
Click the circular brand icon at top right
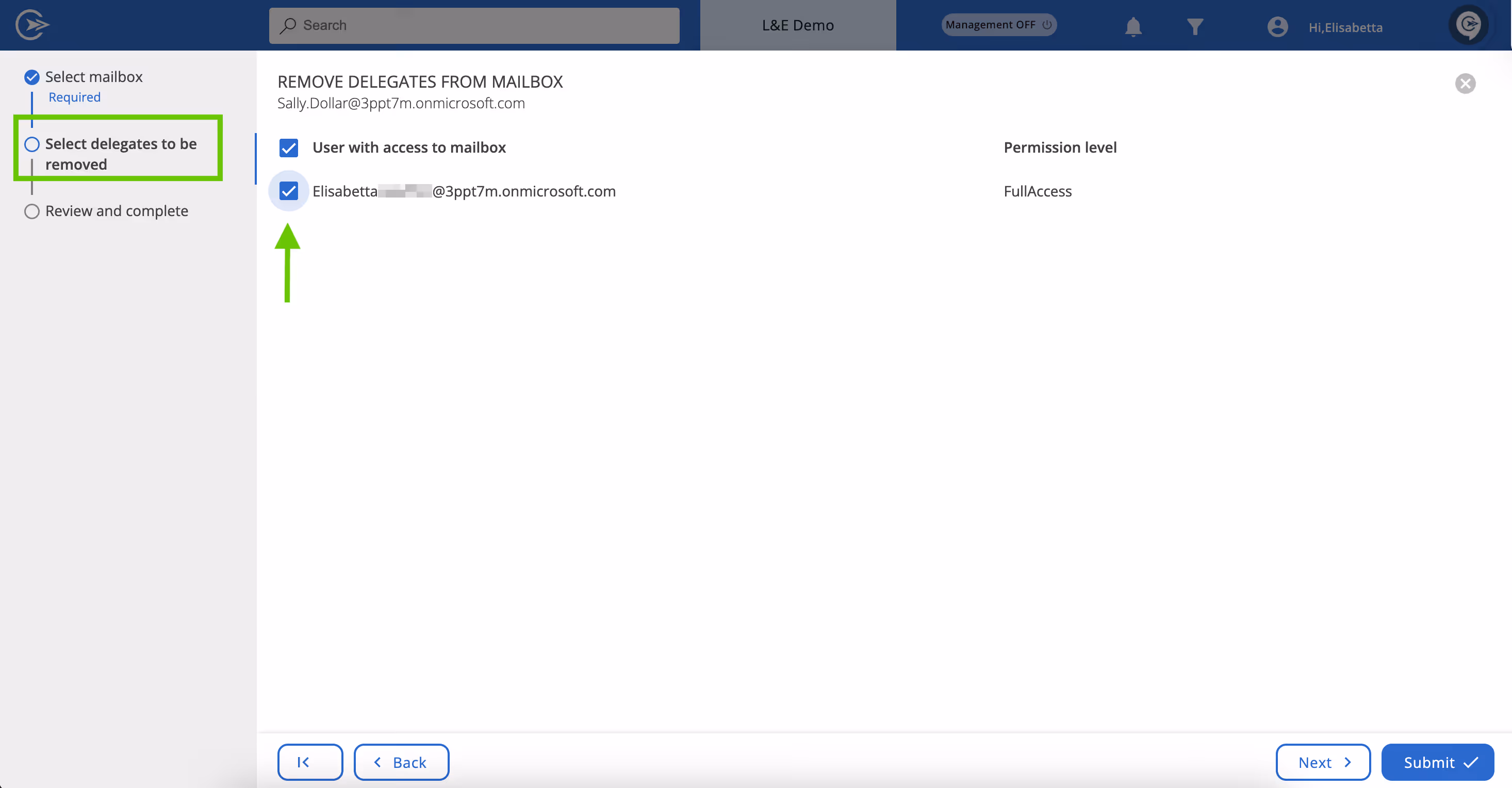click(x=1470, y=25)
